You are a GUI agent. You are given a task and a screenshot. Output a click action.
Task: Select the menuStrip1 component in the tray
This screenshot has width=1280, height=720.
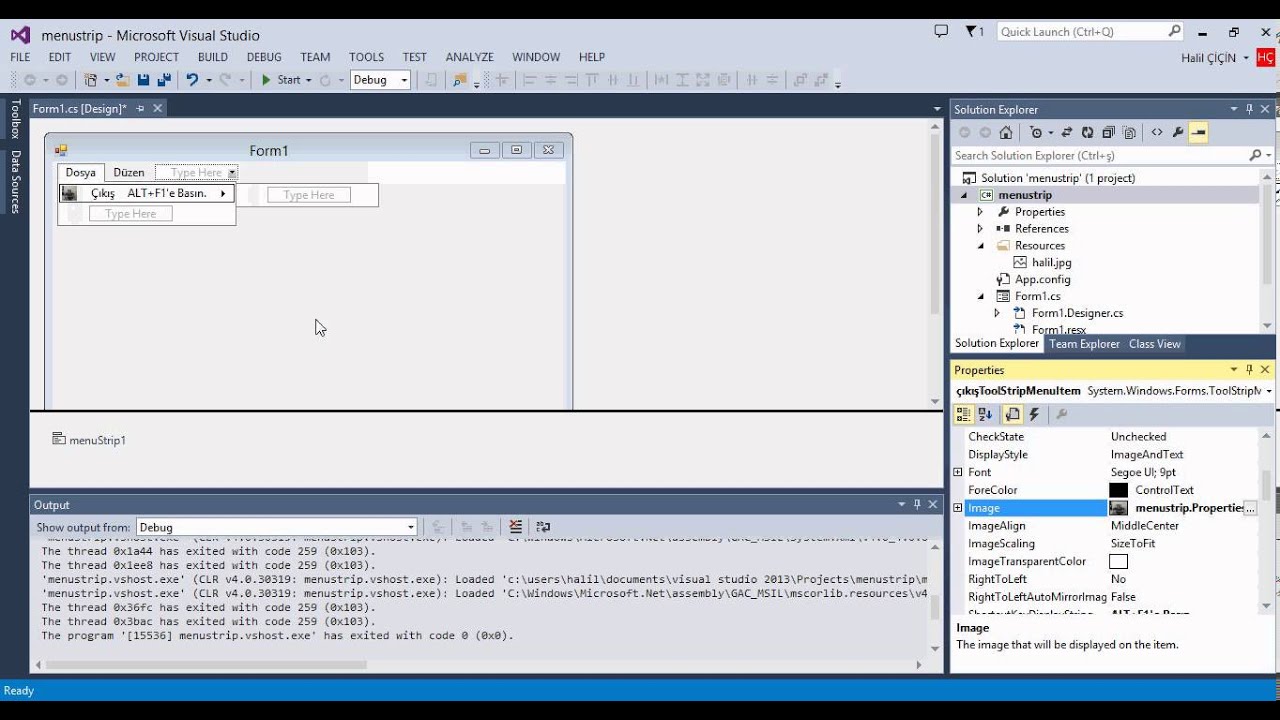point(89,440)
